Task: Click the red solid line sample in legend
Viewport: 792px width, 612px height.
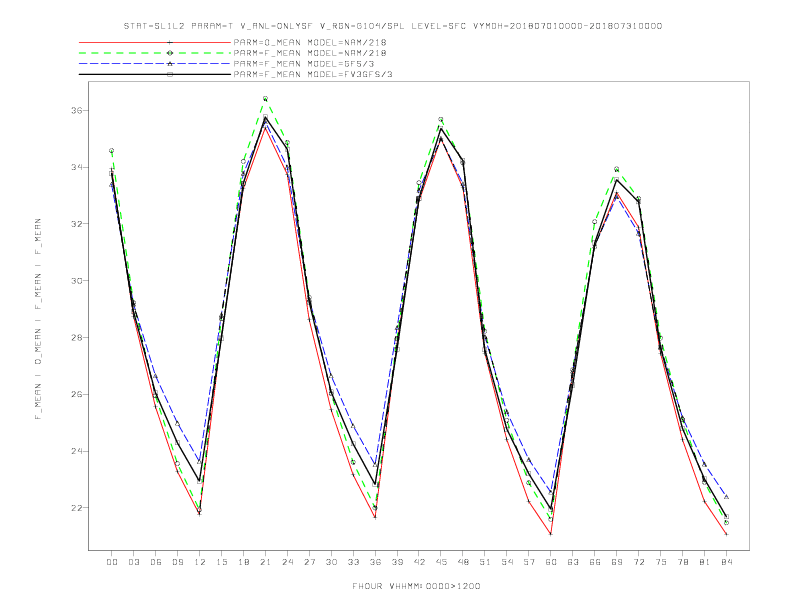Action: click(x=155, y=42)
